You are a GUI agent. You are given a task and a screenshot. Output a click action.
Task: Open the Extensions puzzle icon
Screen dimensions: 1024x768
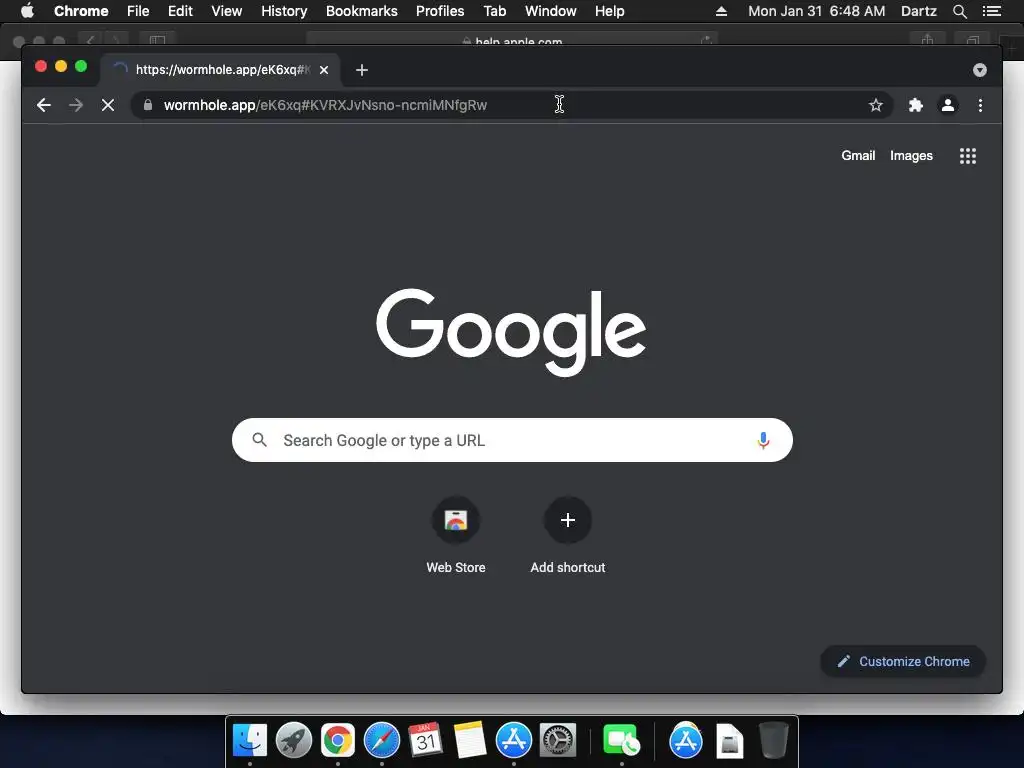pyautogui.click(x=916, y=105)
